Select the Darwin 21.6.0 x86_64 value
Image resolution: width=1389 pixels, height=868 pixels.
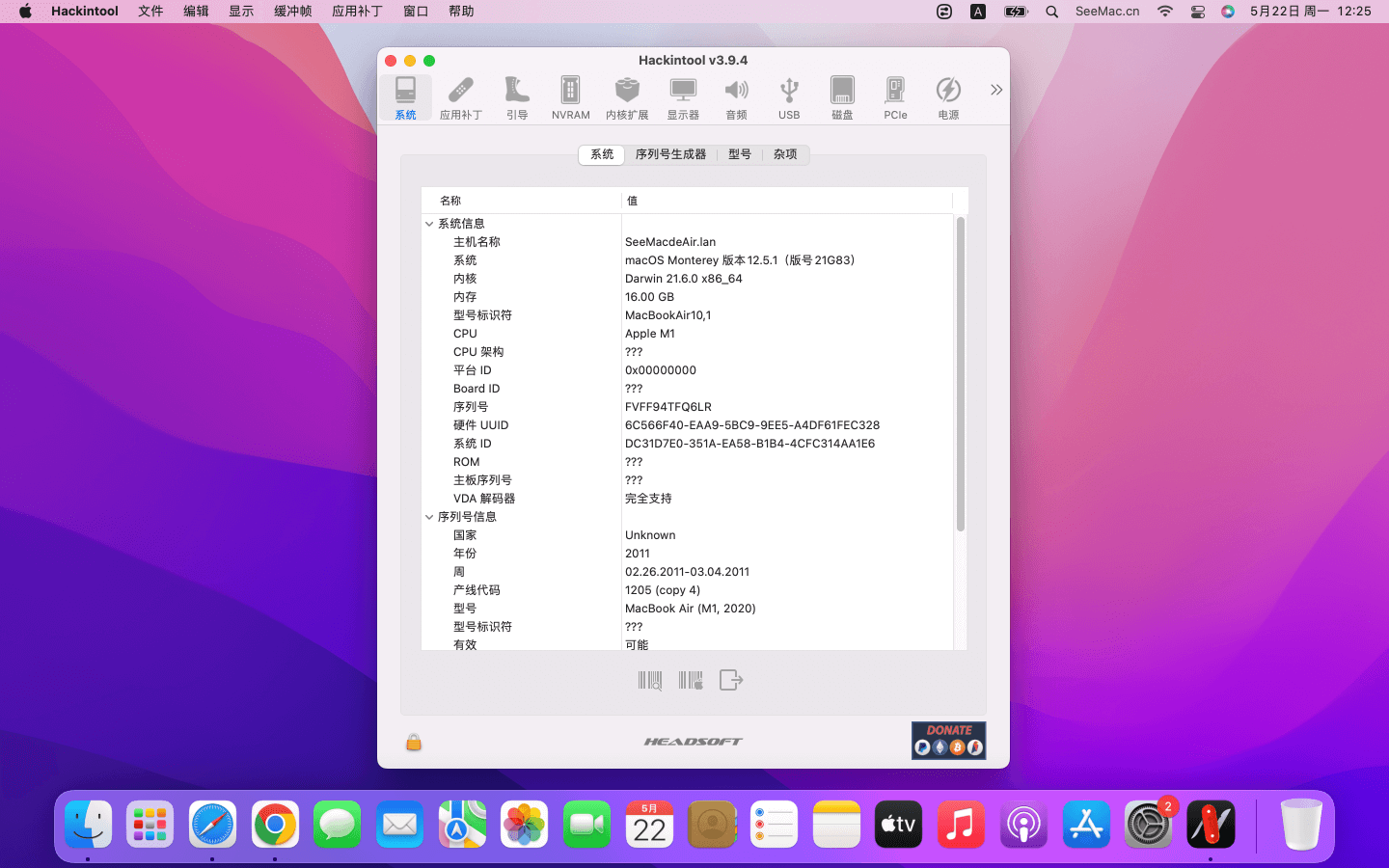tap(684, 279)
